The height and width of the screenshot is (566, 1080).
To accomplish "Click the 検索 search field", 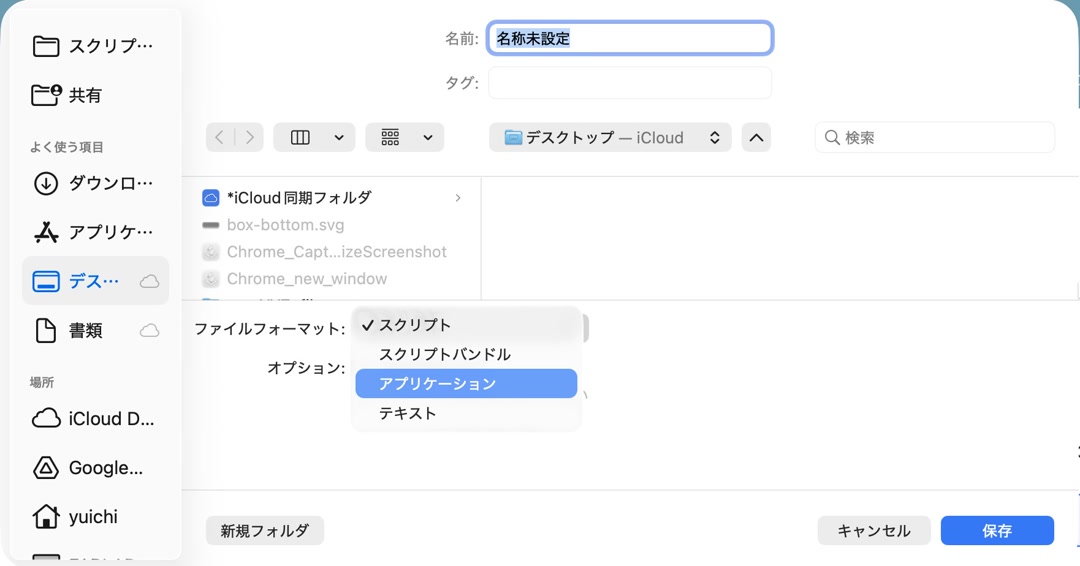I will 935,138.
